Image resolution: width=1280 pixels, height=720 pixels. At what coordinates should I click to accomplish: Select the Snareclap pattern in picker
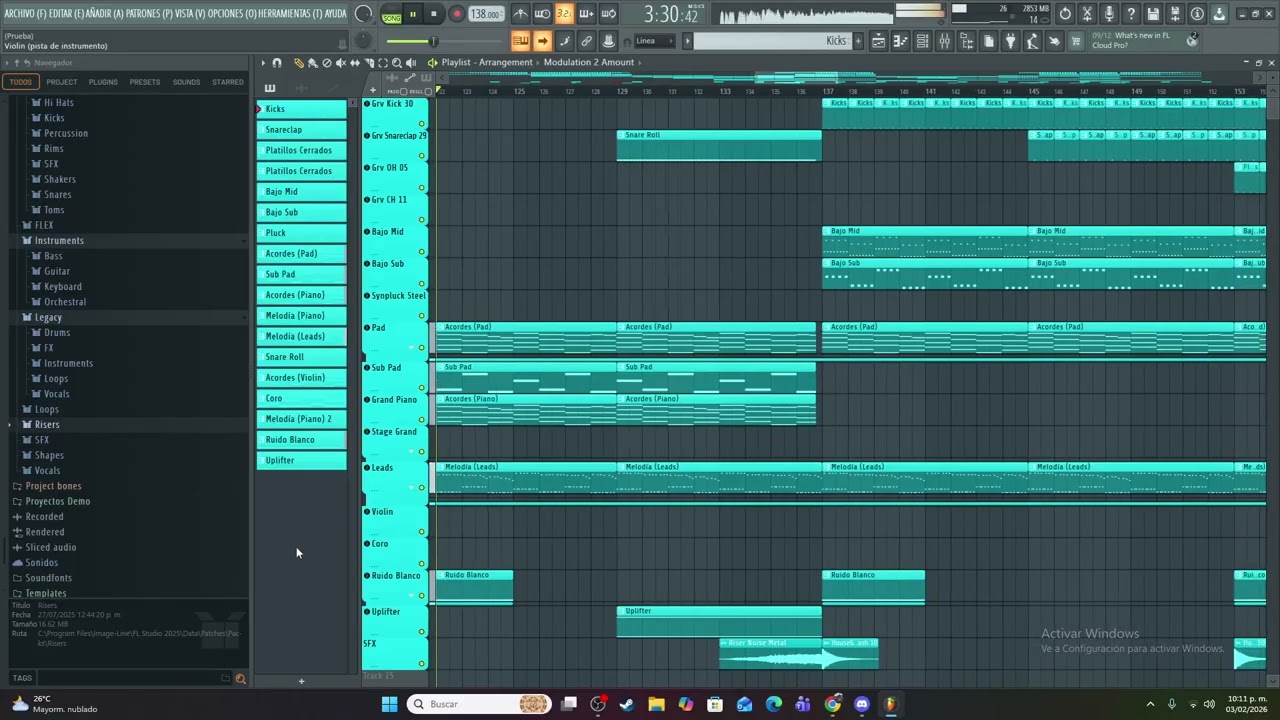click(301, 130)
